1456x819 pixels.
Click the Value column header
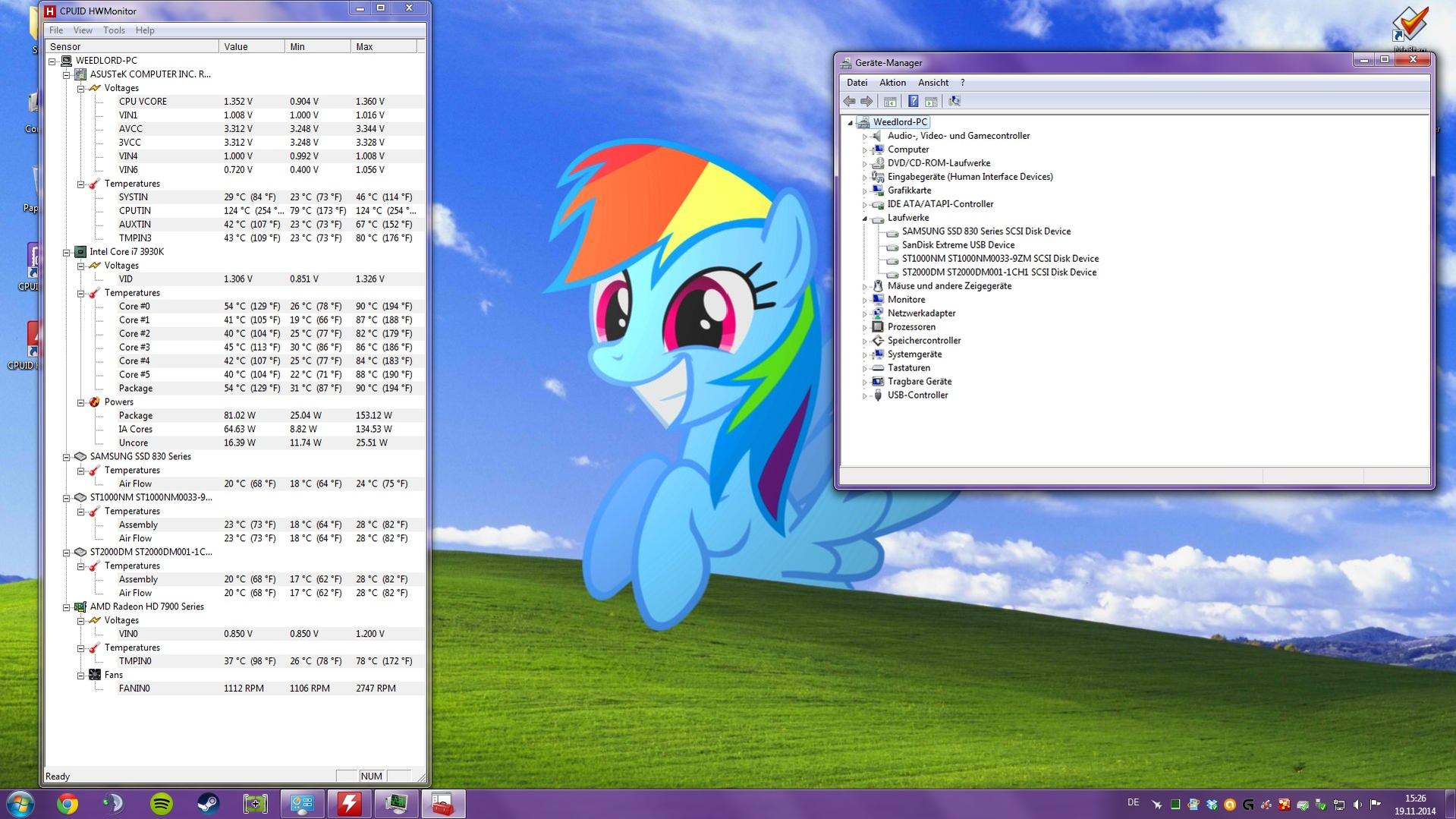click(x=252, y=46)
